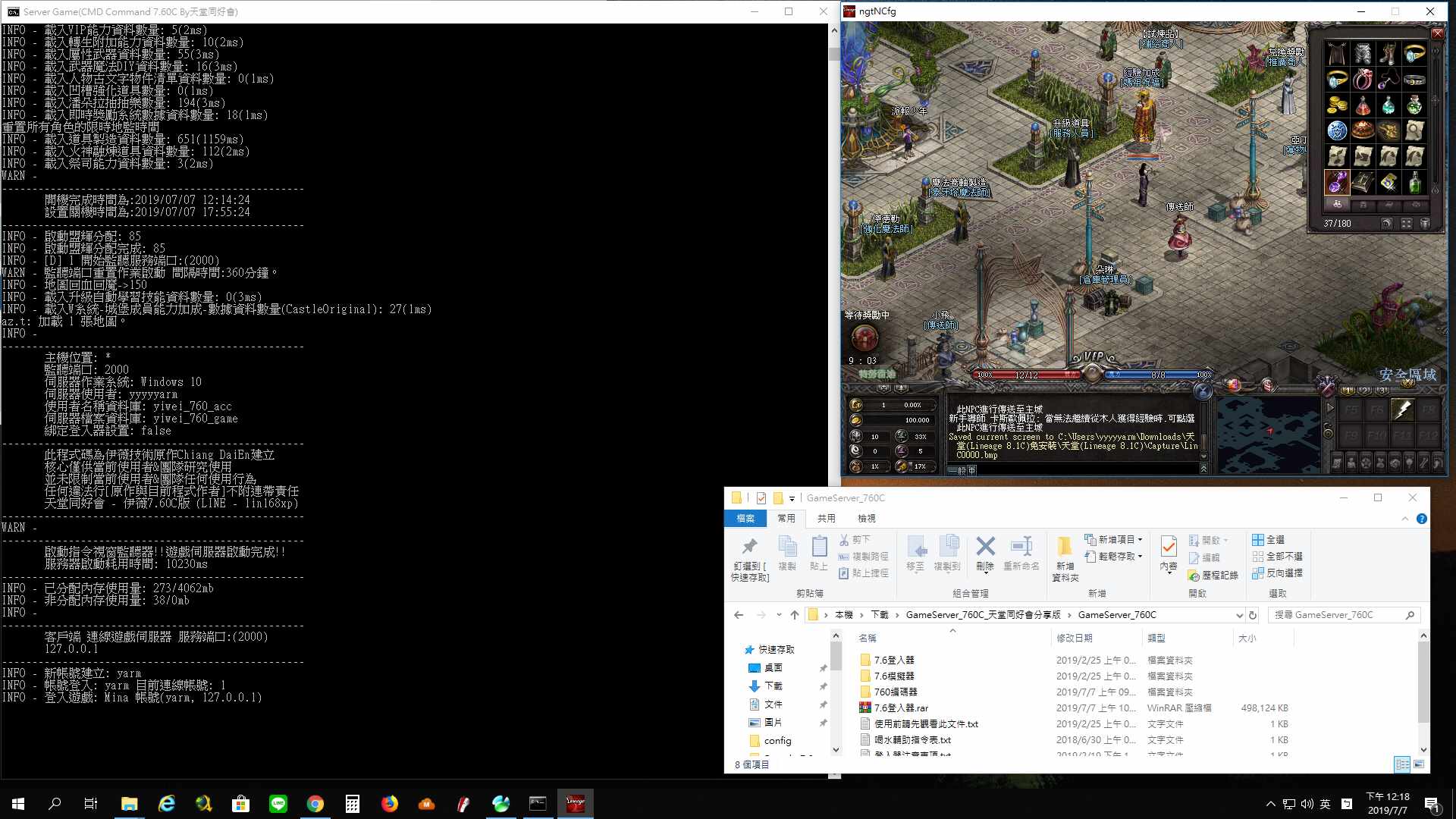Expand the game chat window upward
Screen dimensions: 1456x819
tap(1203, 469)
